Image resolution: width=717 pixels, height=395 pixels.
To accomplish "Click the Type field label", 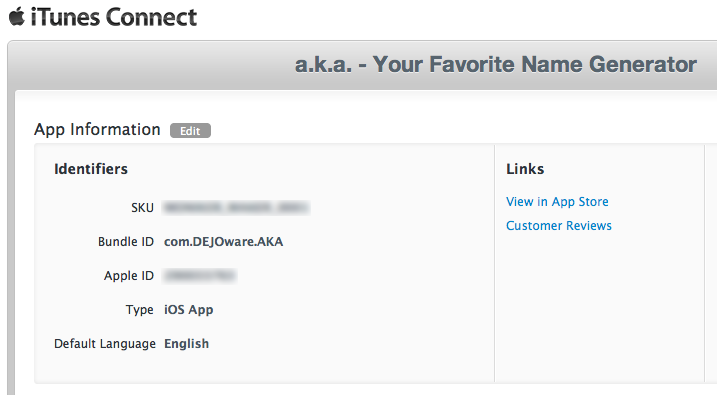I will tap(139, 310).
